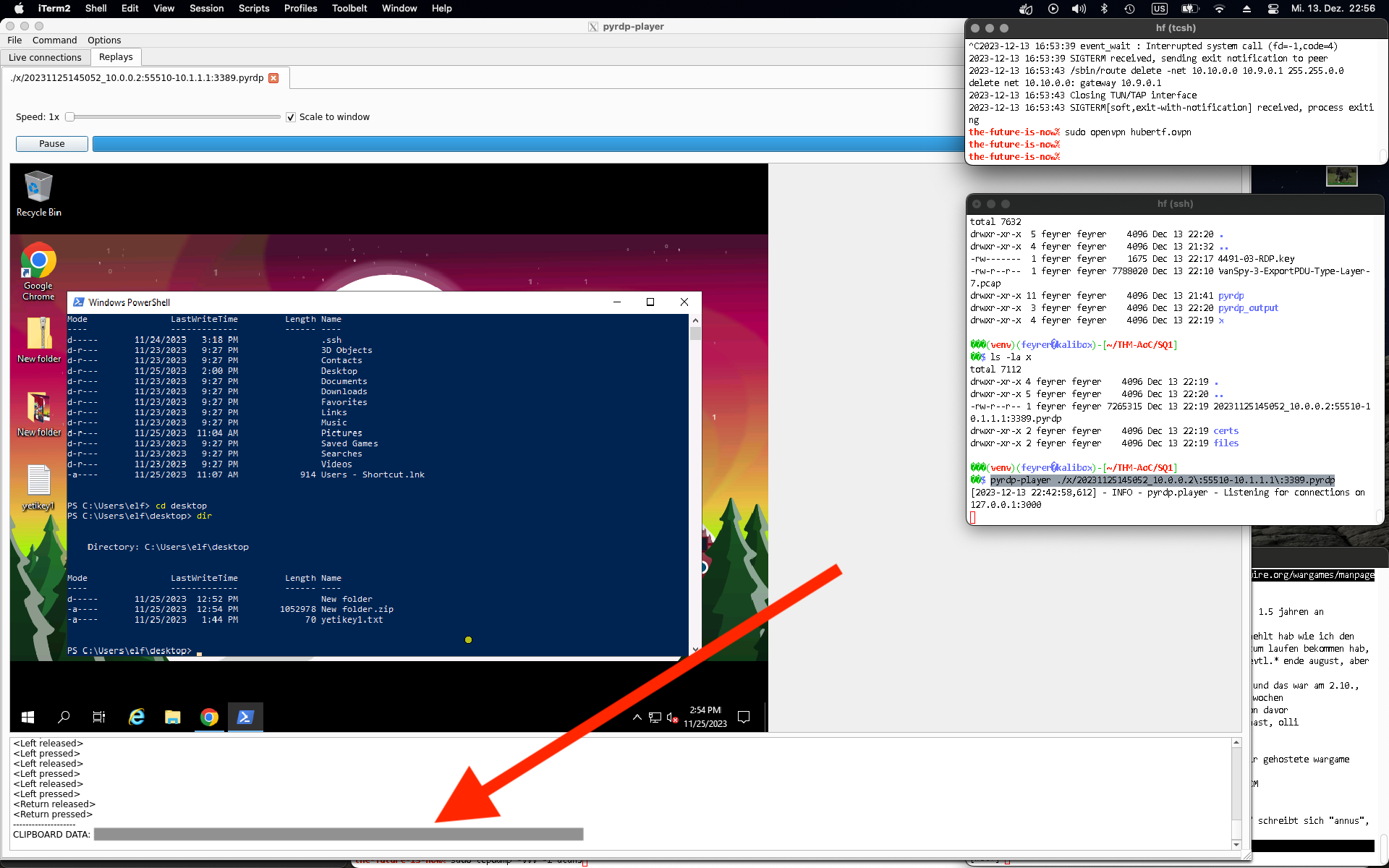Click Chrome icon in Windows taskbar
Screen dimensions: 1389x868
point(209,717)
